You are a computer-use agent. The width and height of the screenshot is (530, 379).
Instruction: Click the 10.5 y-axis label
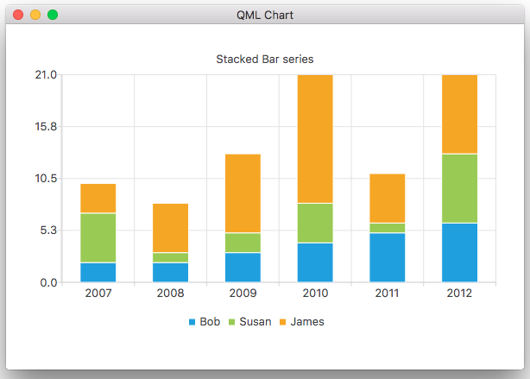coord(46,179)
